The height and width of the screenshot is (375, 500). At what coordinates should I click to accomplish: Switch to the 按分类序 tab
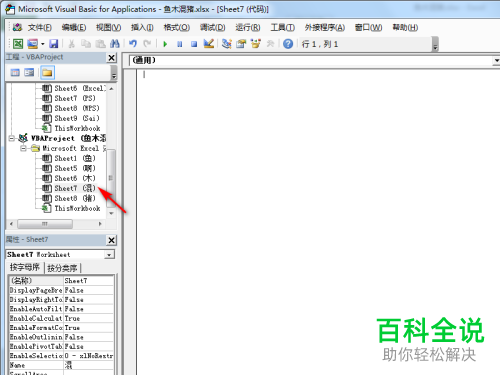tap(62, 268)
